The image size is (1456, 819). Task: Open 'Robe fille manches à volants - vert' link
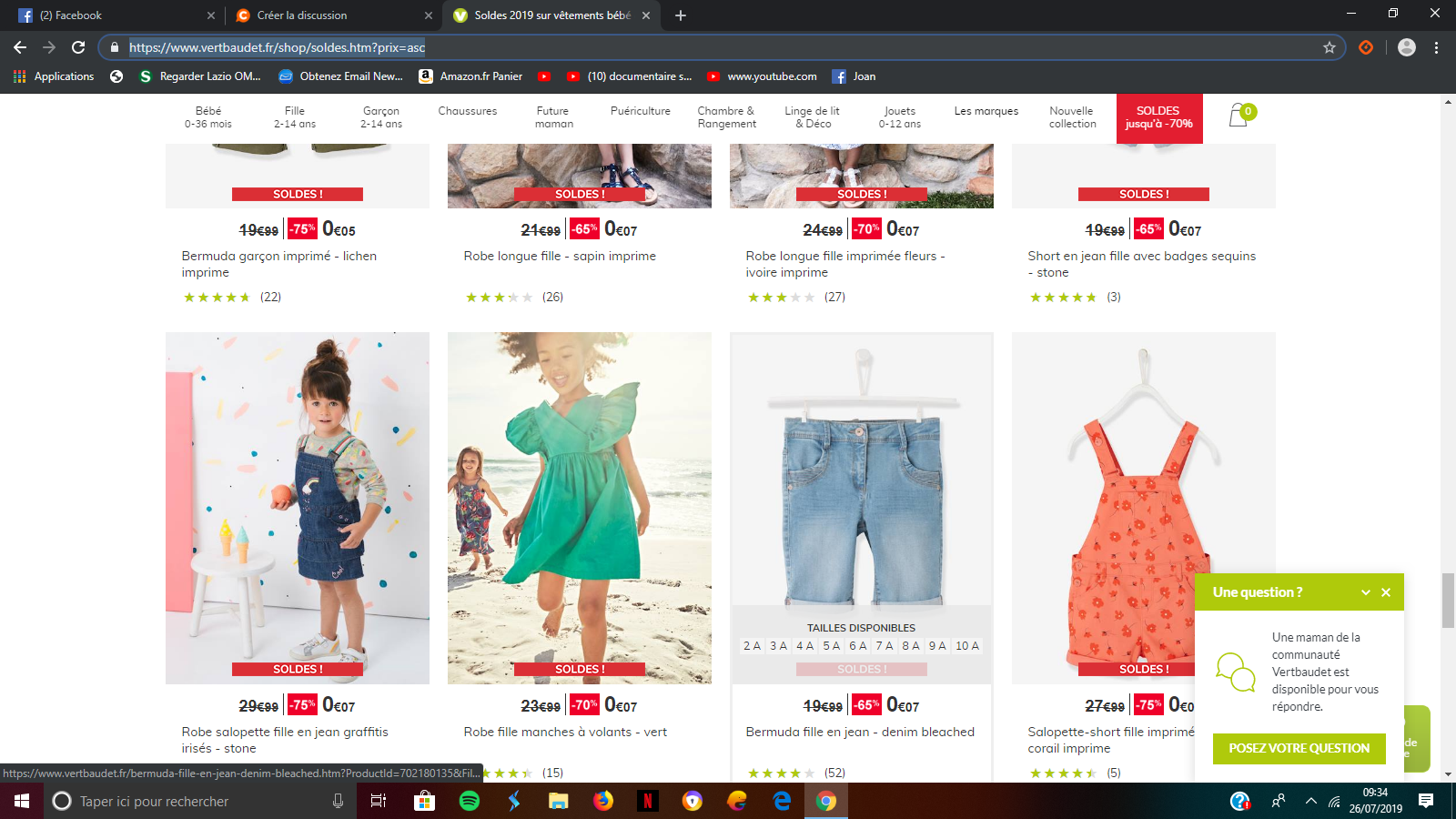[565, 732]
